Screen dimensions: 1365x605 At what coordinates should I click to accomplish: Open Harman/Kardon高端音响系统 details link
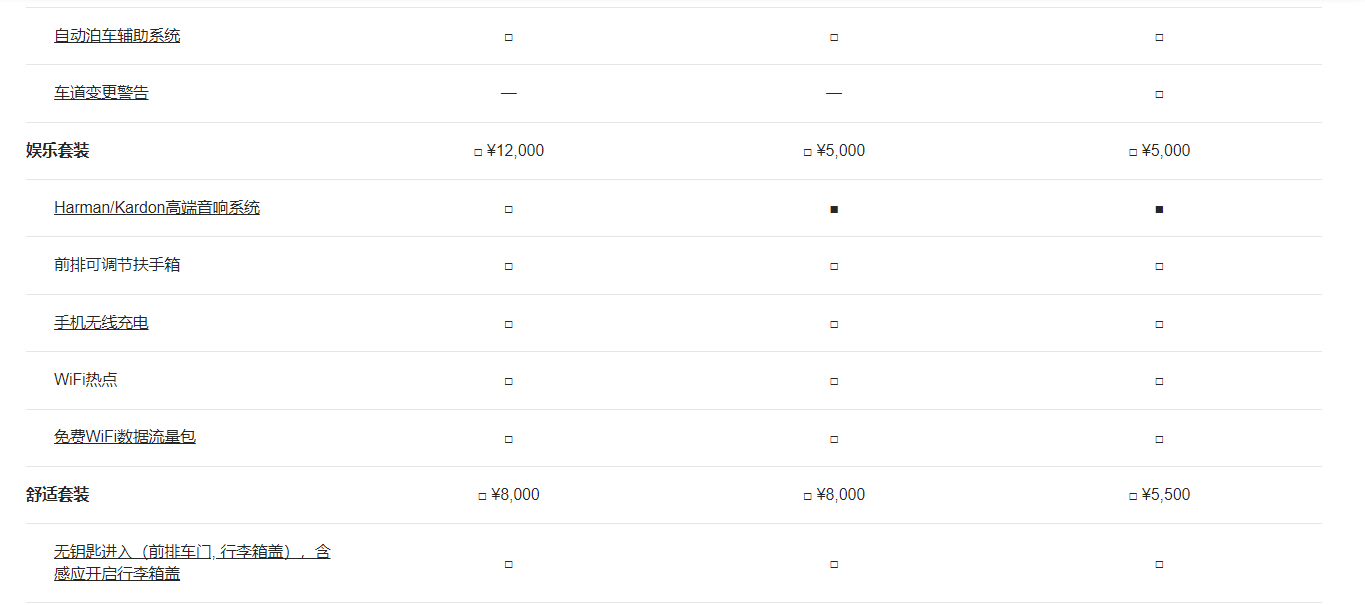pos(157,208)
